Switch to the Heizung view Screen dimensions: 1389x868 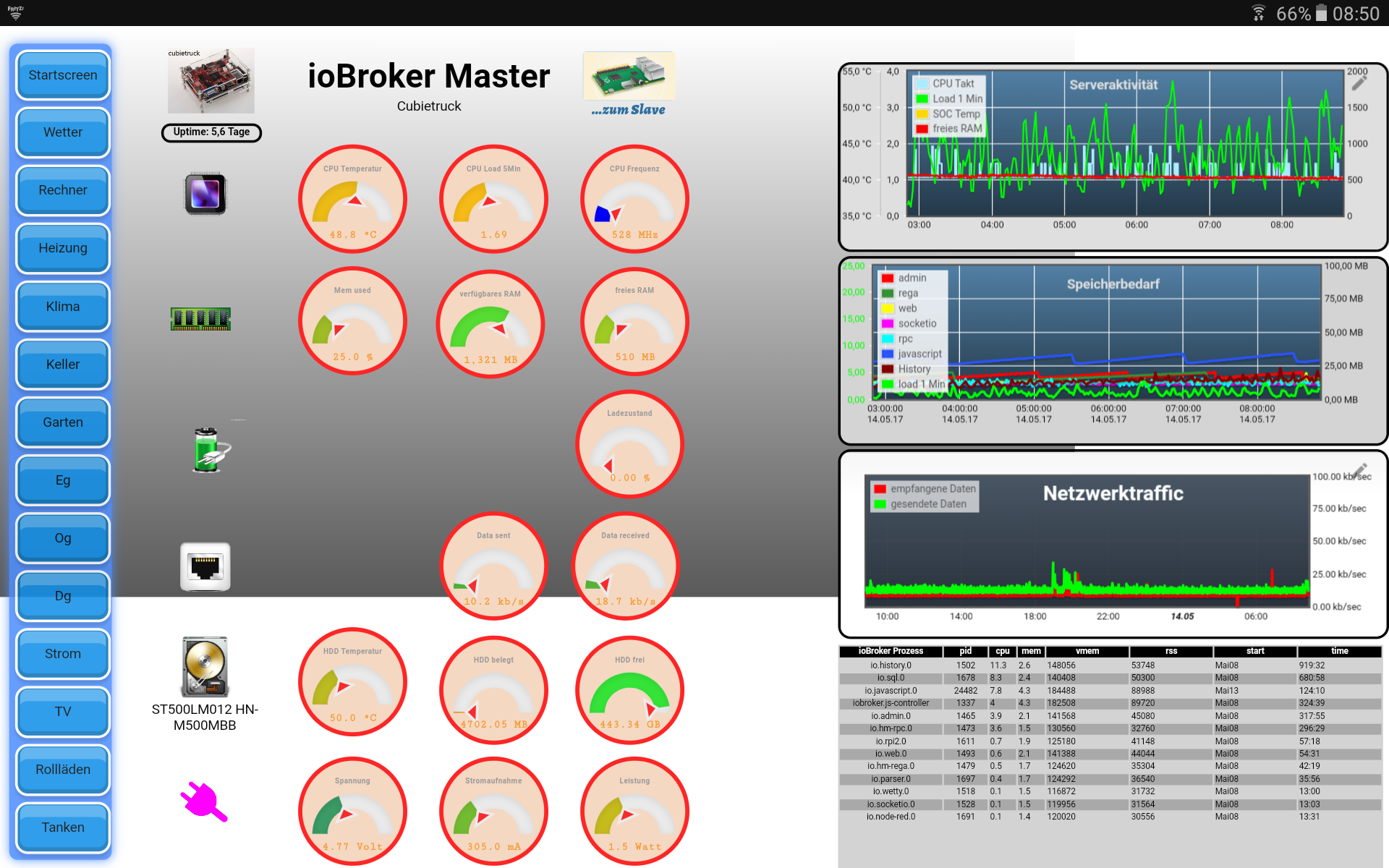(x=63, y=248)
